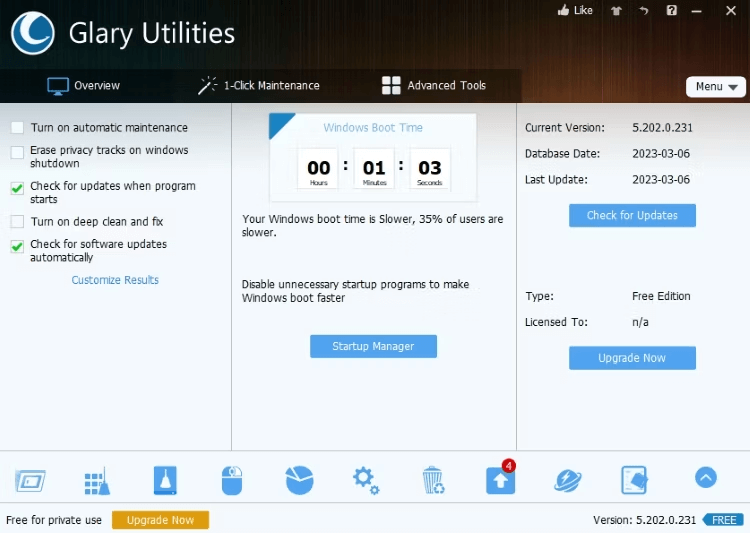Click Version: 5.202.0.231 in the status bar
Viewport: 750px width, 533px height.
pyautogui.click(x=644, y=520)
